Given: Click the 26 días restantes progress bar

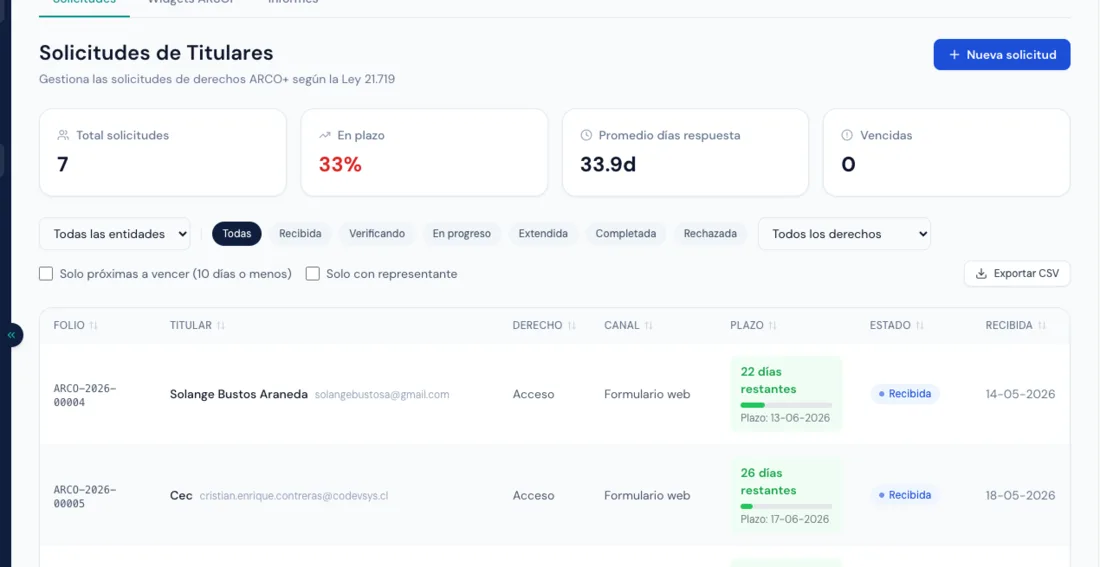Looking at the screenshot, I should [786, 506].
